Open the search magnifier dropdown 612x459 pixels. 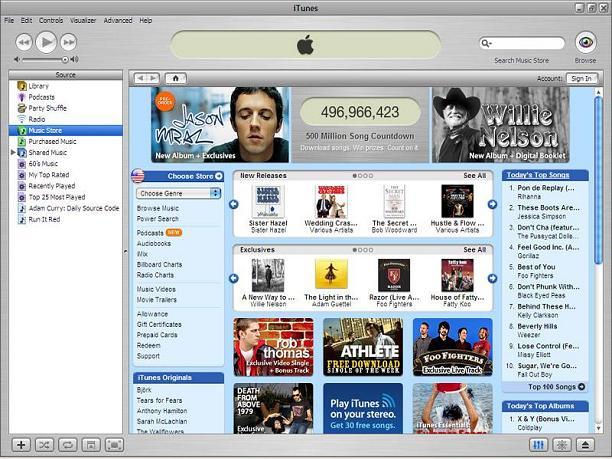coord(487,43)
